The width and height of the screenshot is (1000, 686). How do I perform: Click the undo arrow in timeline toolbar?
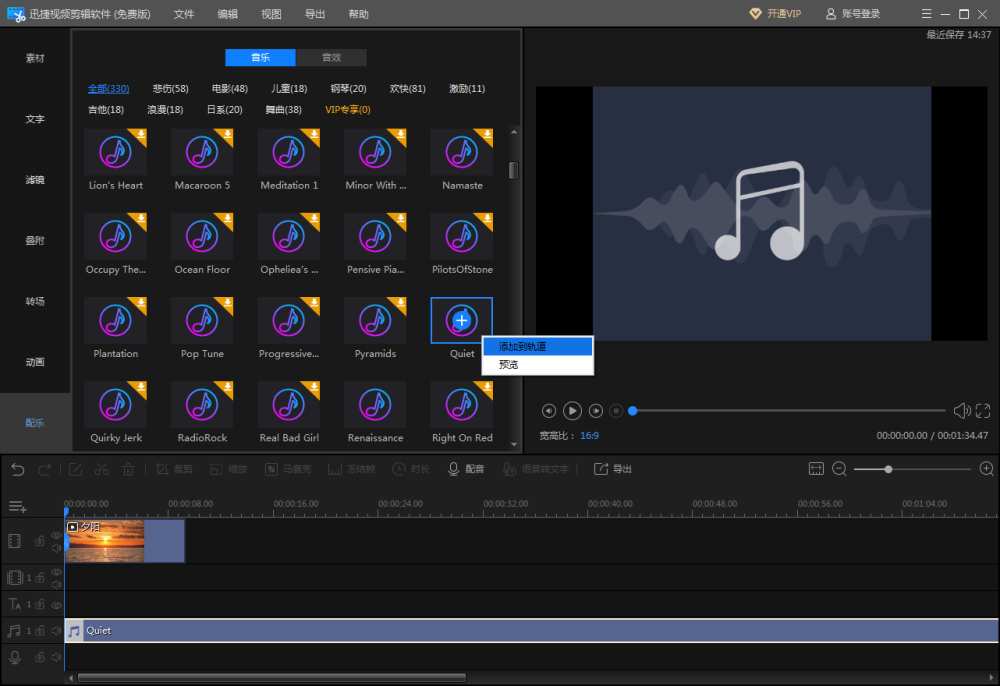(18, 469)
